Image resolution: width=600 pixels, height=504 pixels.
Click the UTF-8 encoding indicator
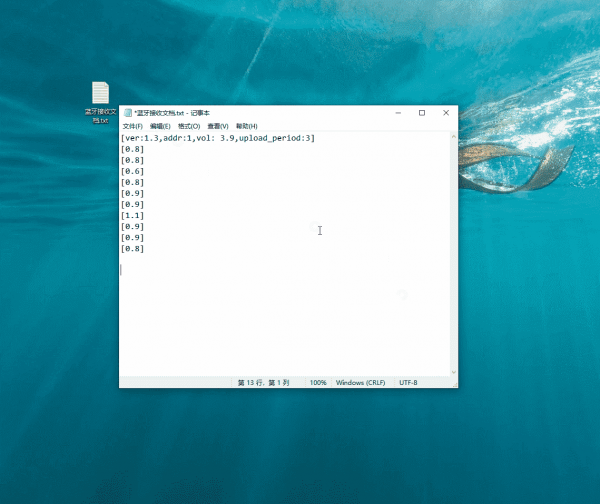(x=408, y=383)
